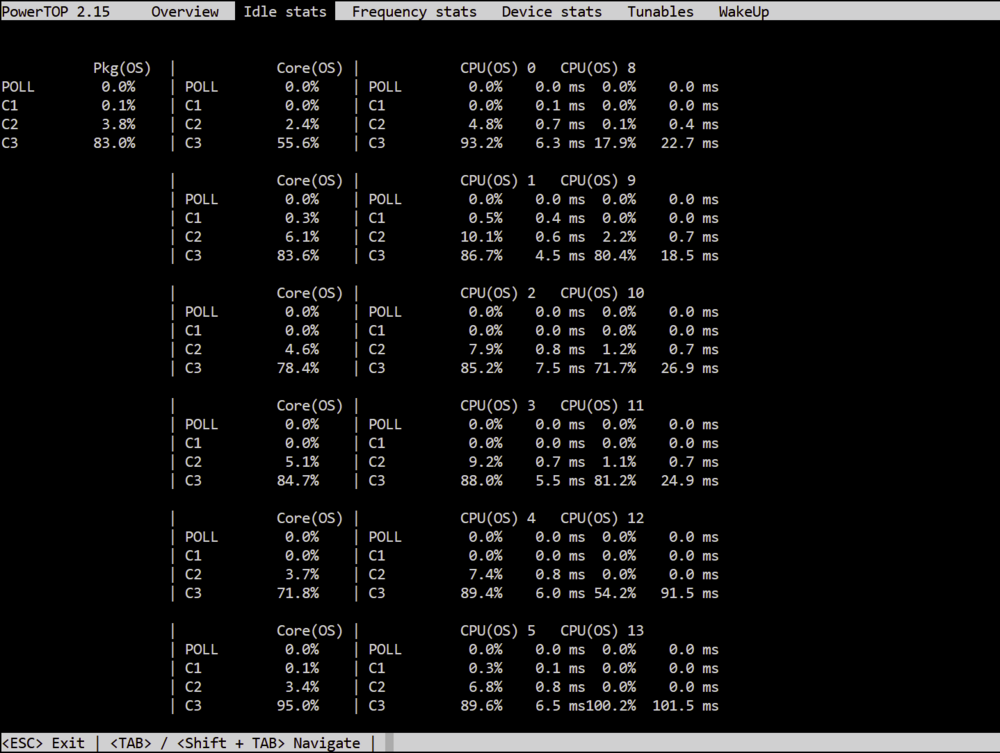Click the CPU(OS) 1 header
Screen dimensions: 1000x753
coord(498,180)
